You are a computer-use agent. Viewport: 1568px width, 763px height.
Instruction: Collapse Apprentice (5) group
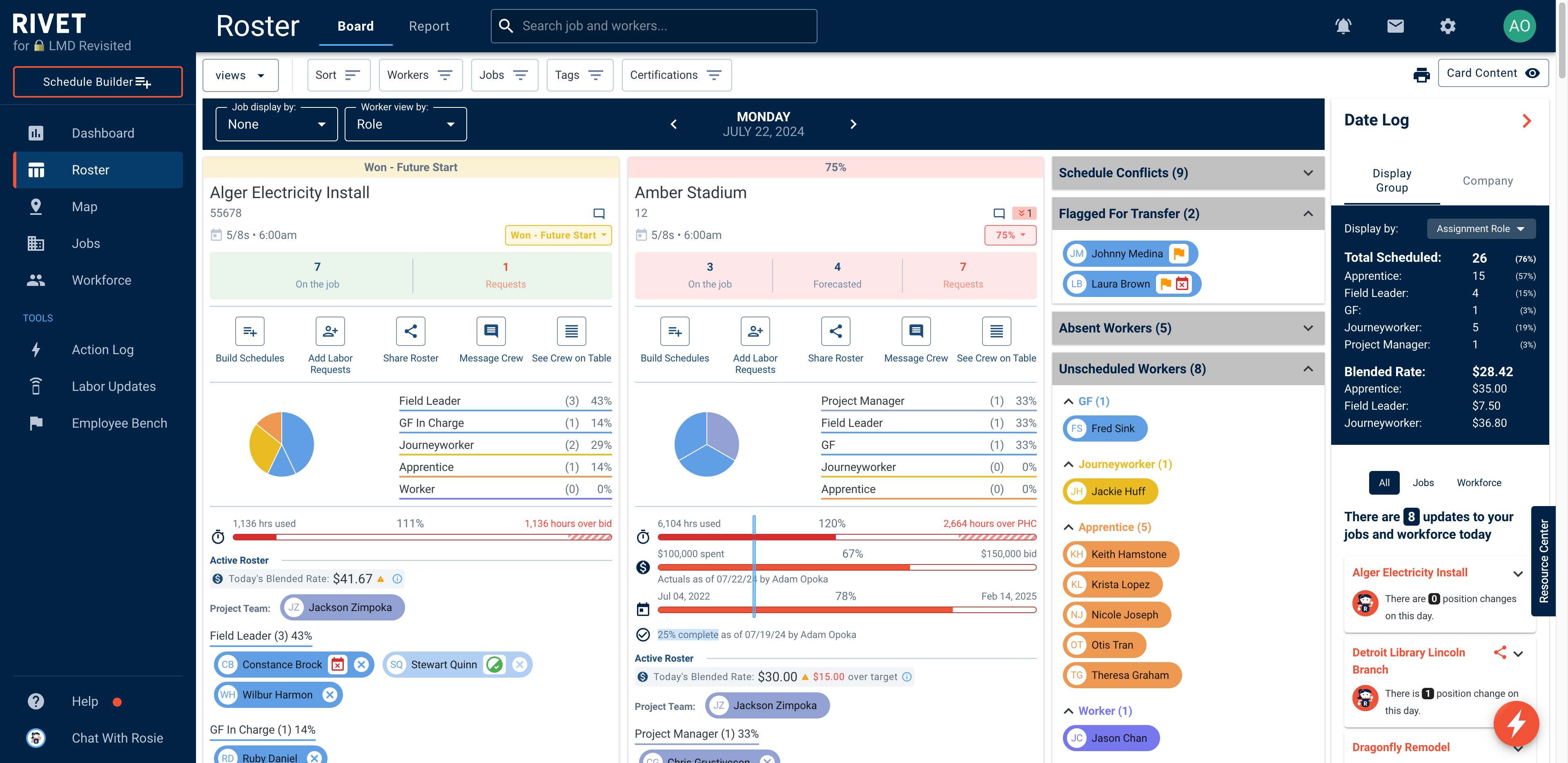(1068, 527)
